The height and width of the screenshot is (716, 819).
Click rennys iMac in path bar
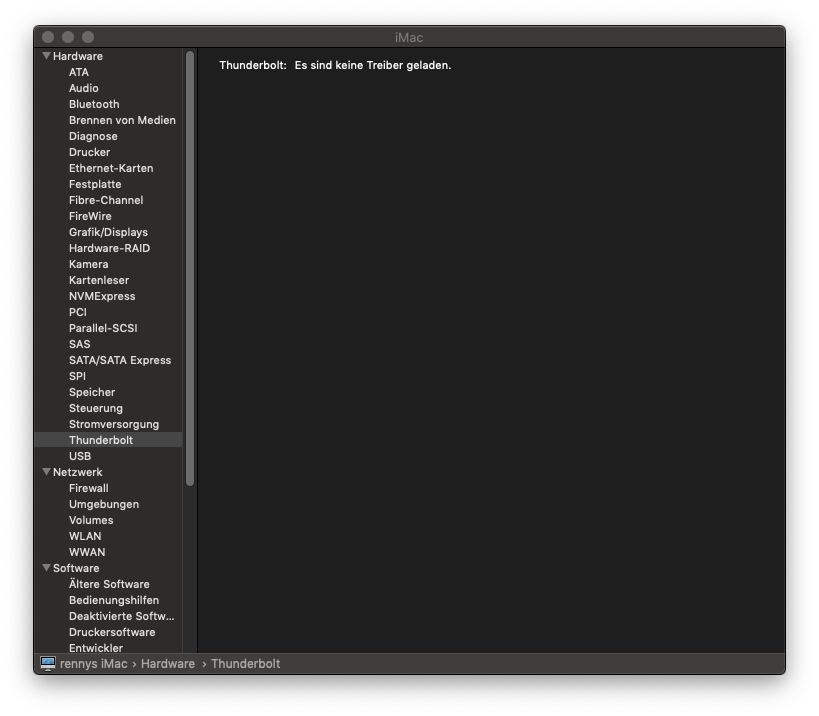pyautogui.click(x=93, y=664)
